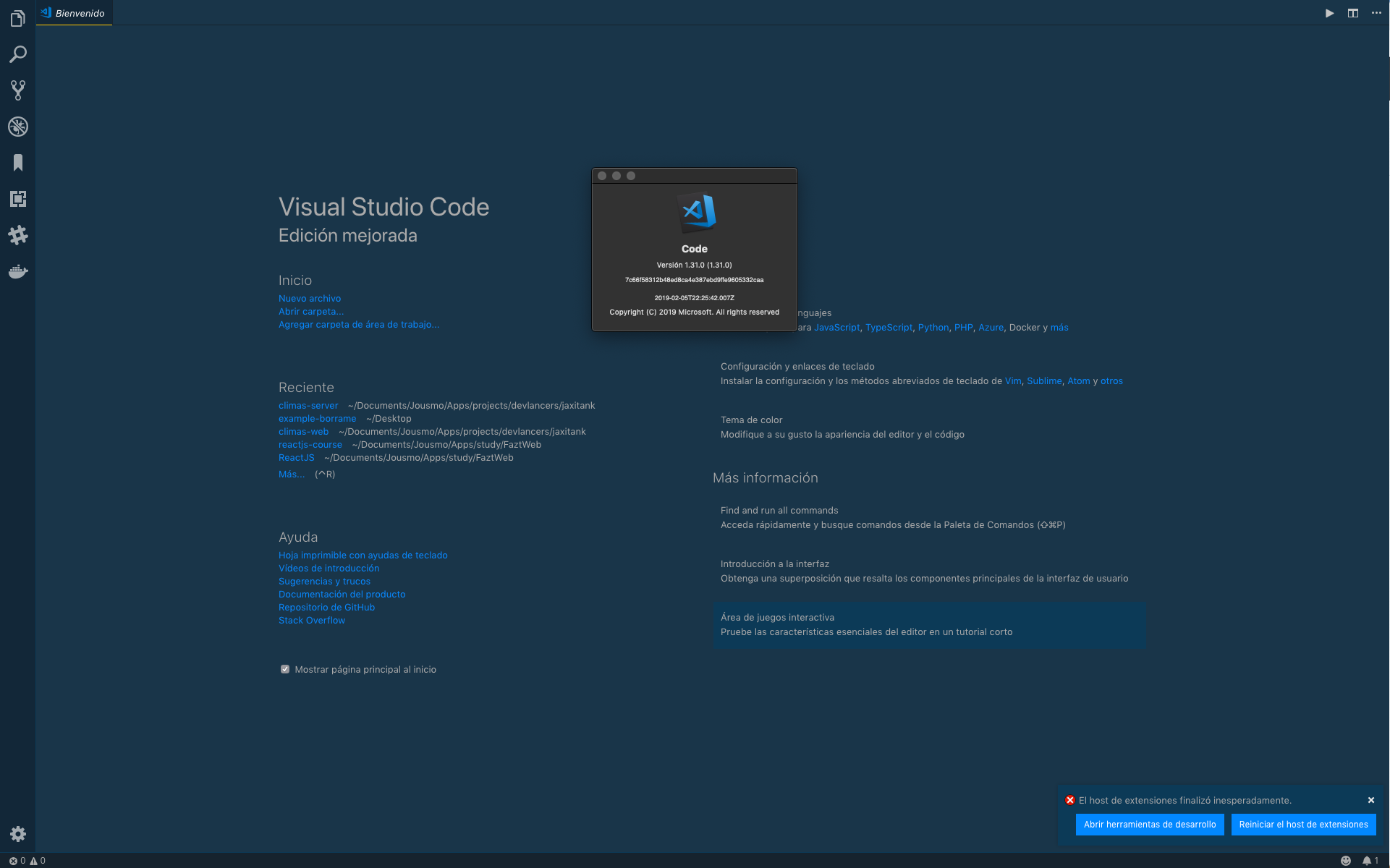Open recent project reactjs-course

(x=310, y=444)
